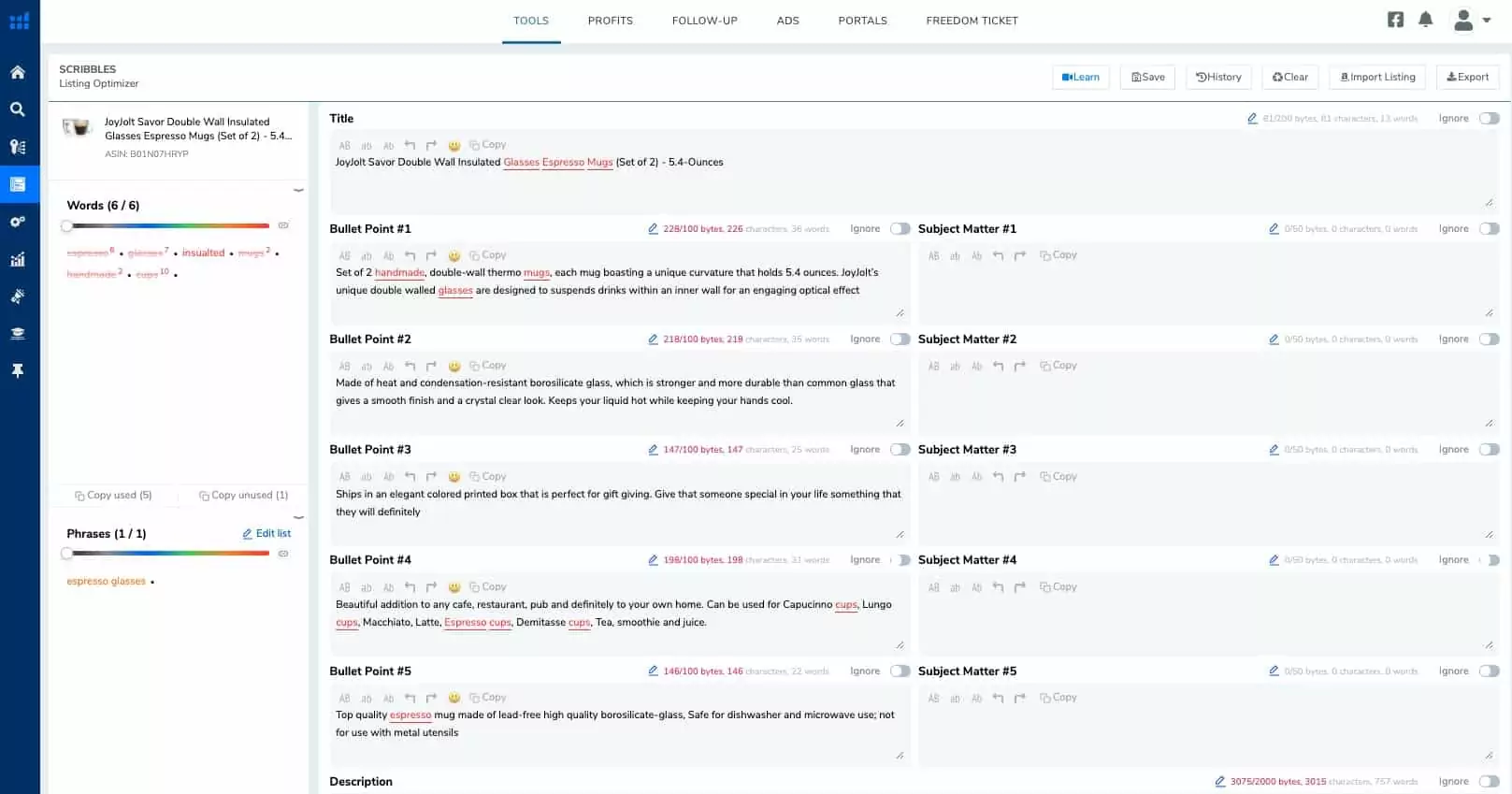Screen dimensions: 1512x794
Task: Open the History button
Action: [1219, 77]
